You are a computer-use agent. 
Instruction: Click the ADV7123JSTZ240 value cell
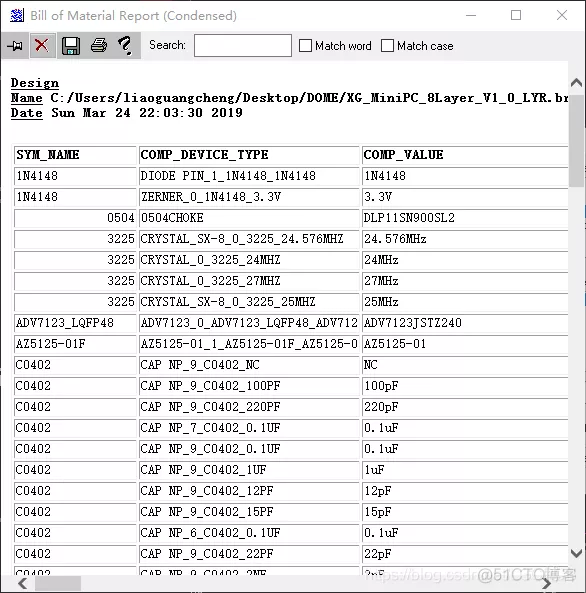465,323
